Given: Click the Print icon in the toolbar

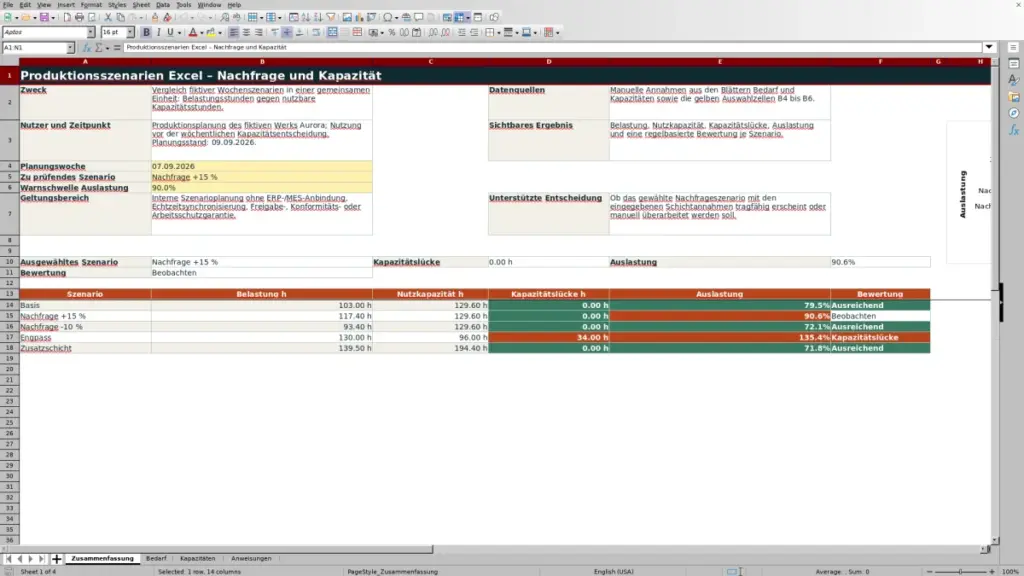Looking at the screenshot, I should tap(79, 18).
